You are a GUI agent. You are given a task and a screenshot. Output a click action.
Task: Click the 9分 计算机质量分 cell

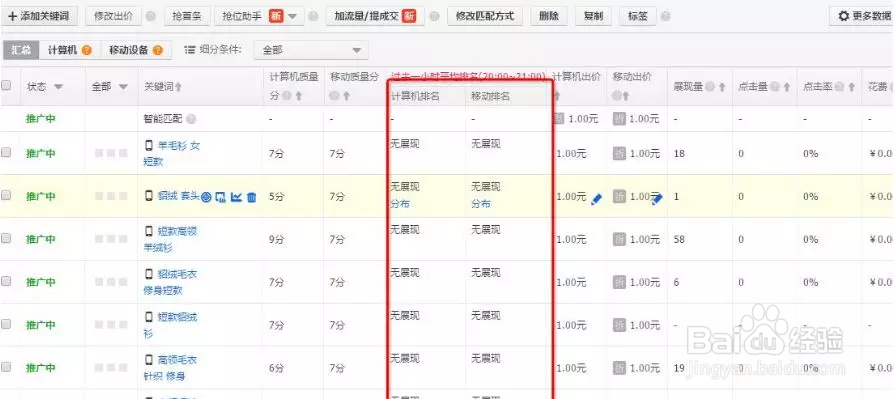pyautogui.click(x=276, y=240)
